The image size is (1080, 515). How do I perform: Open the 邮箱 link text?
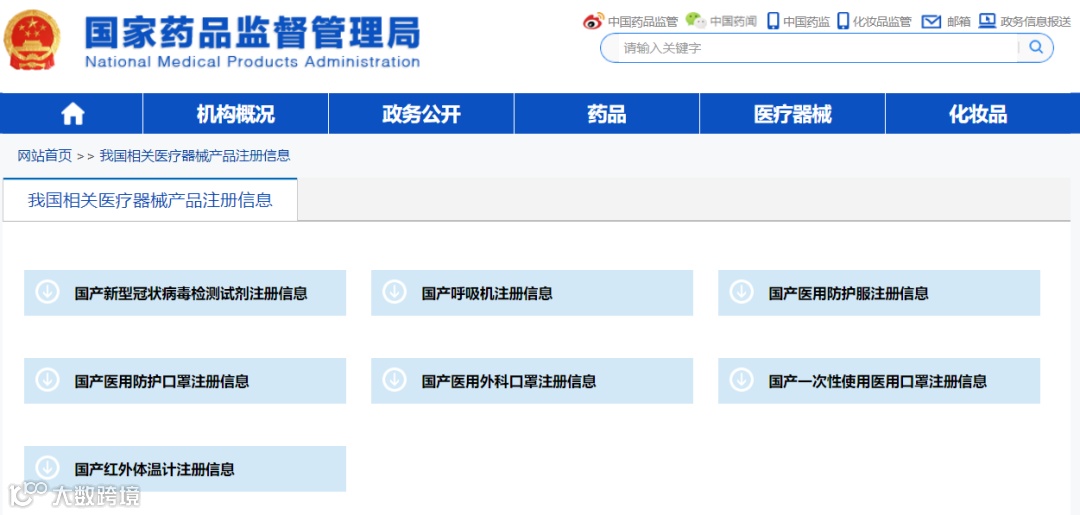click(959, 22)
